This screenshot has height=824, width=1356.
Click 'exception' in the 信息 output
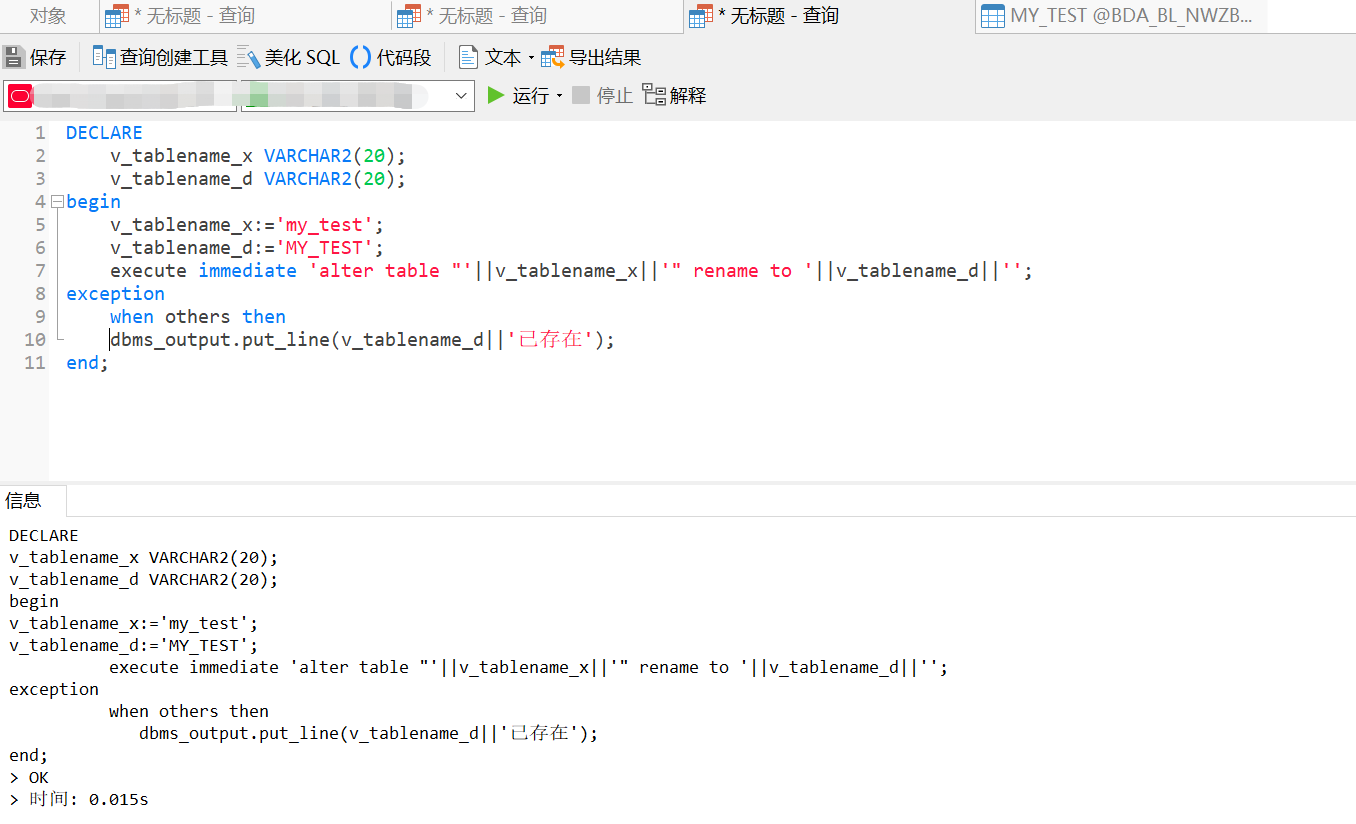pyautogui.click(x=54, y=690)
